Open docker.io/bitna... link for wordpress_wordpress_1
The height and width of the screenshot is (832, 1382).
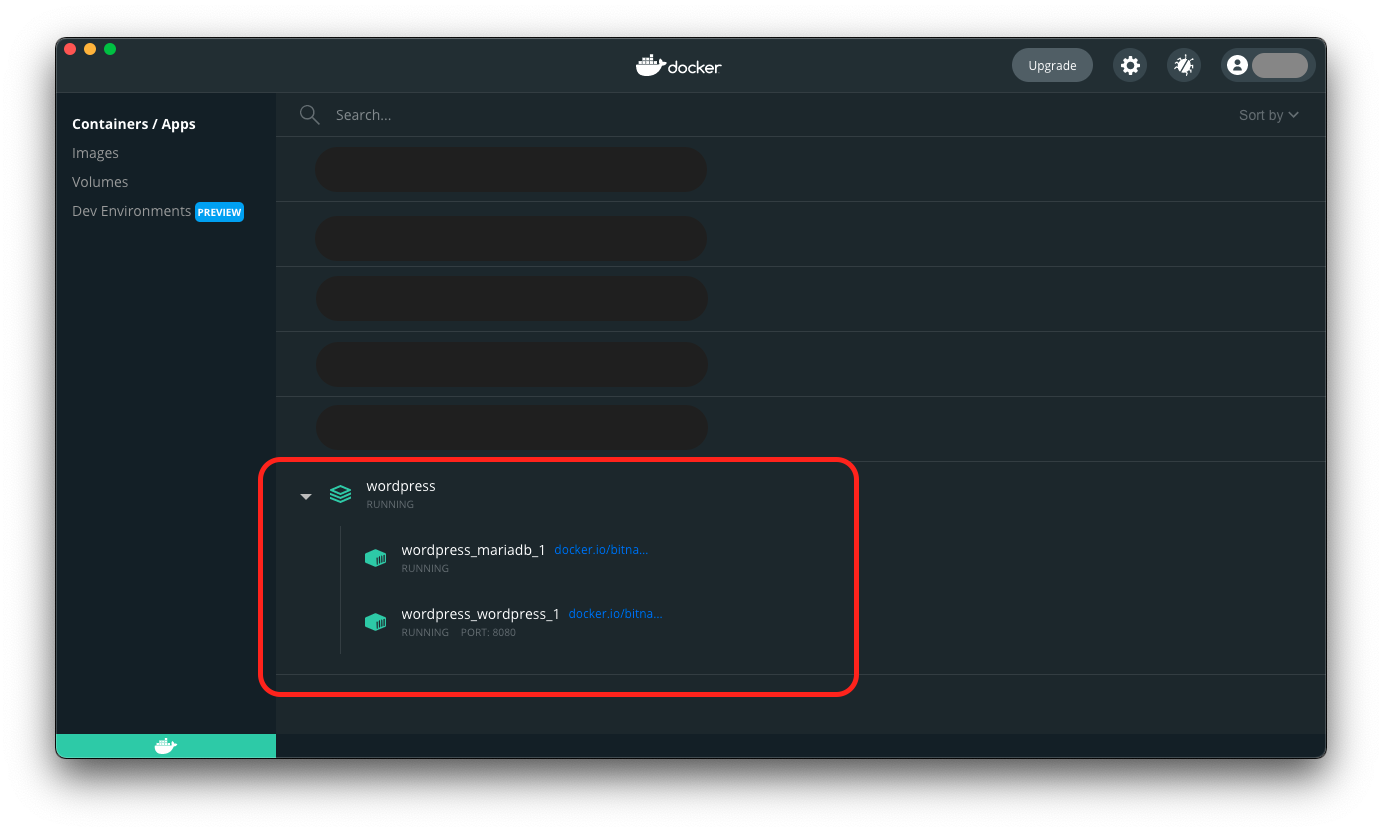coord(615,613)
